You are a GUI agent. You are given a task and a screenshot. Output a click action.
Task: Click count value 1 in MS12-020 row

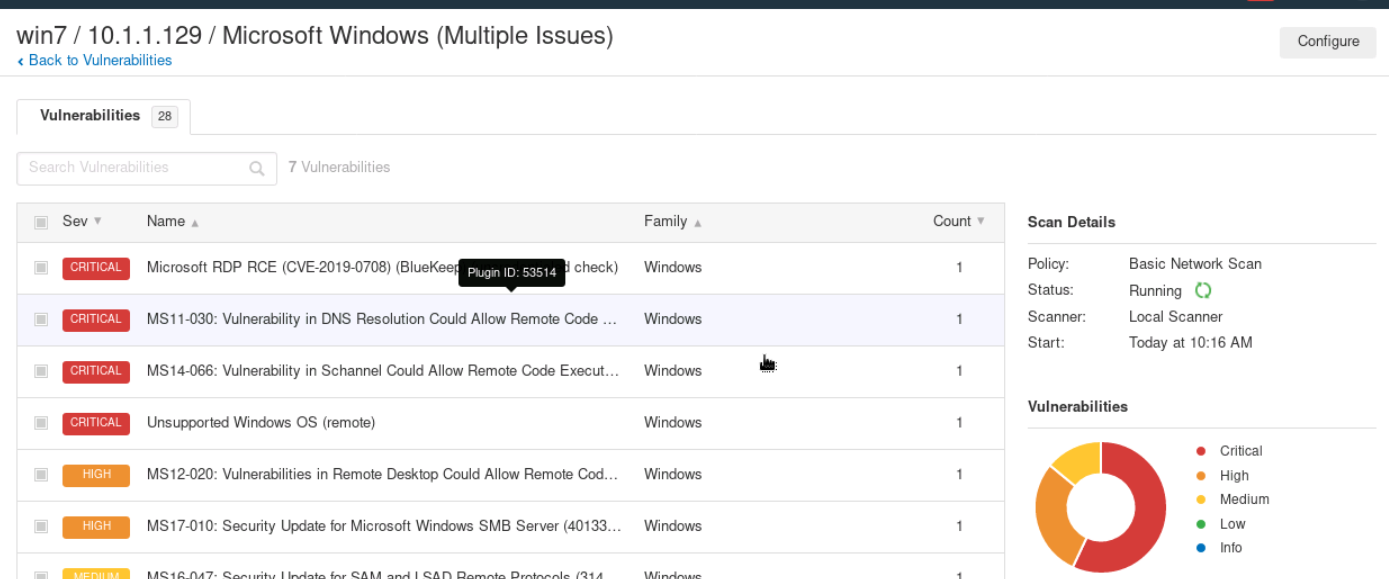tap(959, 475)
